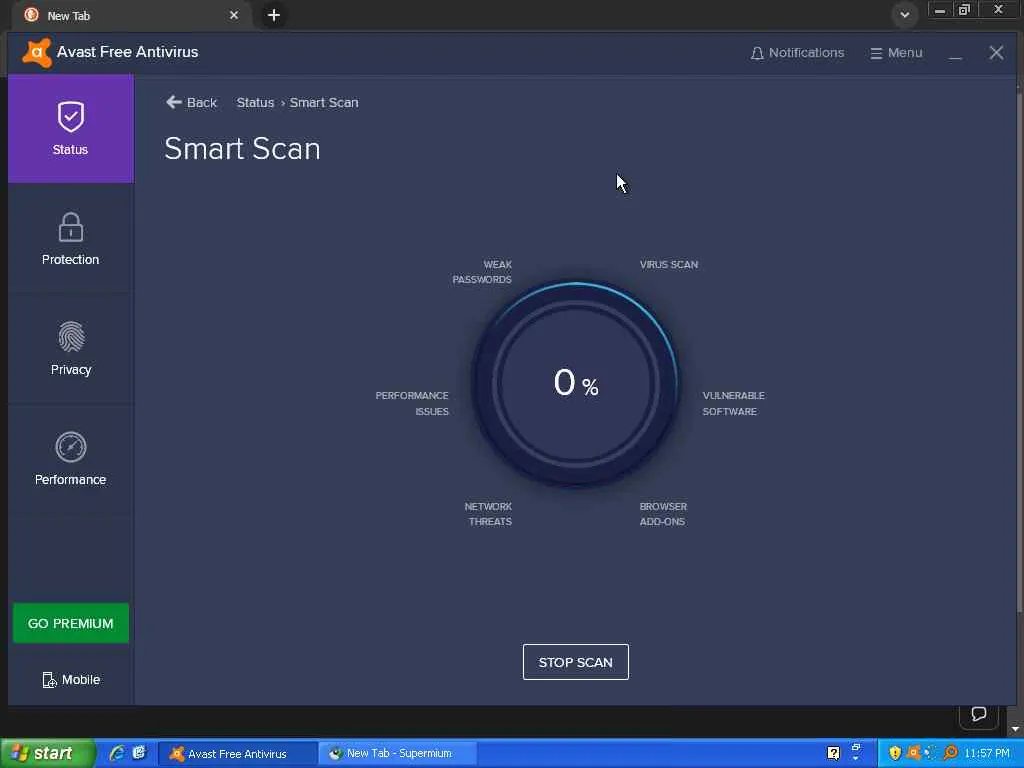Open the Mobile option
Viewport: 1024px width, 768px height.
(71, 680)
